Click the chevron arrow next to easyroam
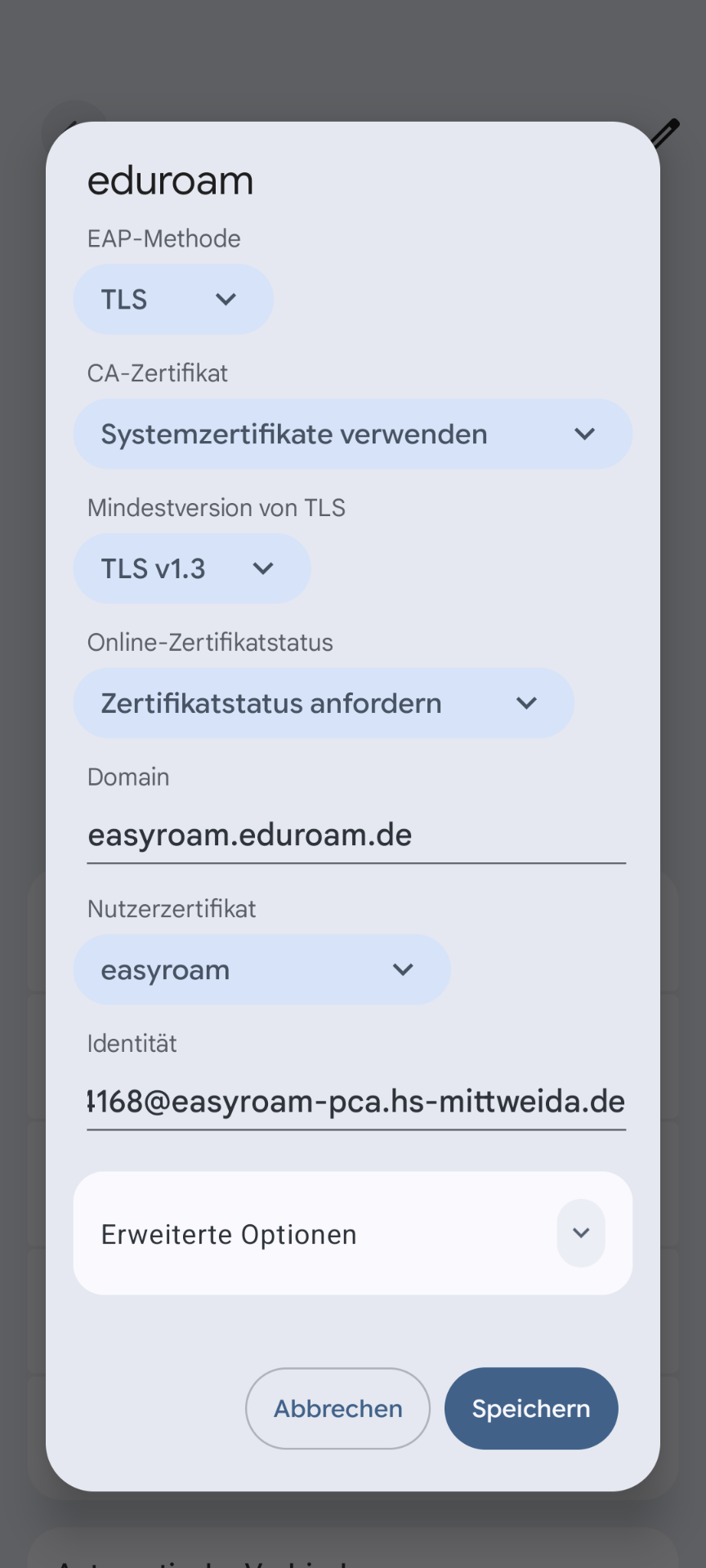706x1568 pixels. (403, 970)
